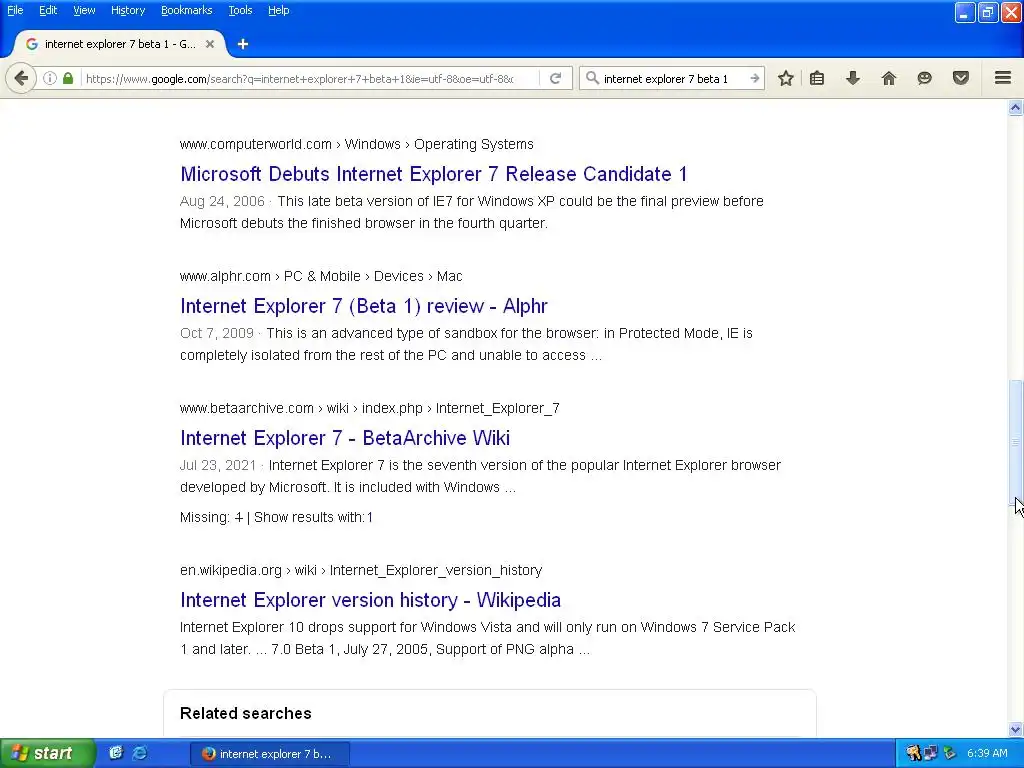Image resolution: width=1024 pixels, height=768 pixels.
Task: Open the Downloads arrow icon
Action: click(853, 78)
